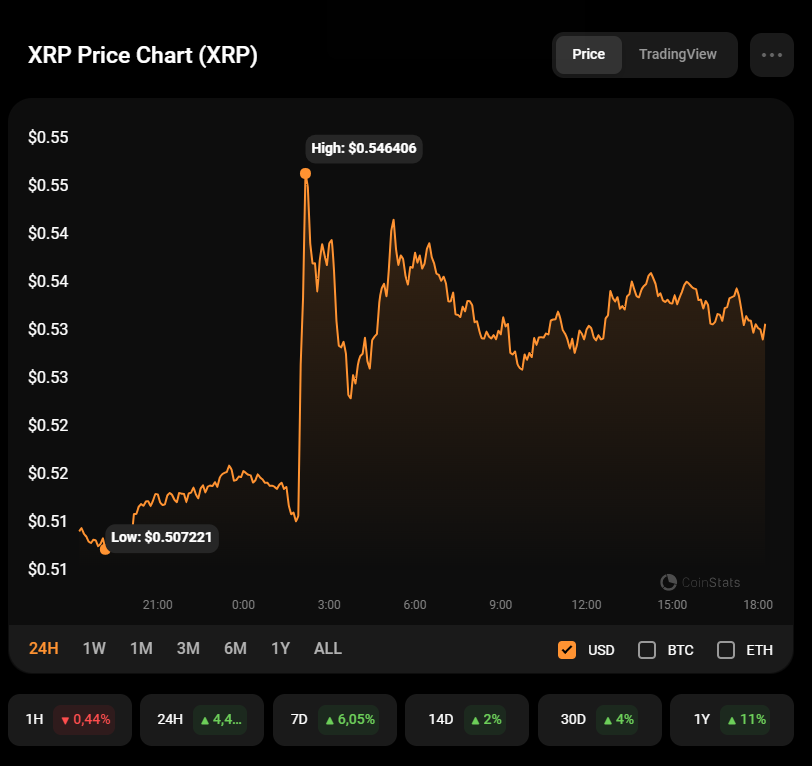Open the three-dot more options menu
This screenshot has width=812, height=766.
(x=772, y=55)
